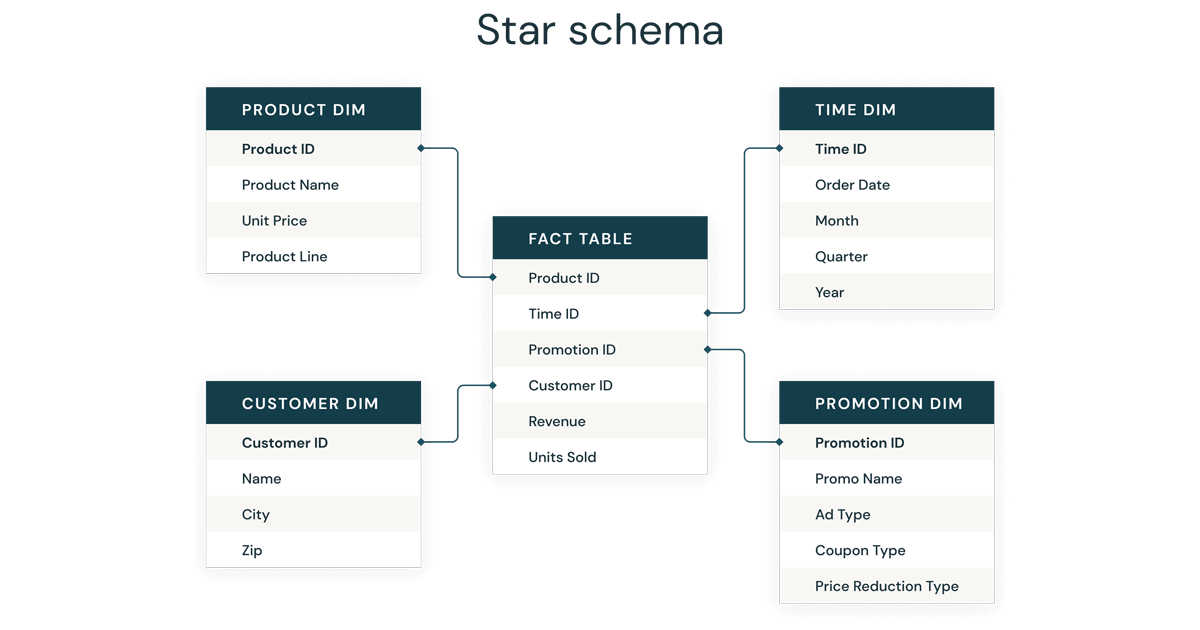This screenshot has height=630, width=1200.
Task: Click the Zip field in Customer Dim
Action: [252, 551]
